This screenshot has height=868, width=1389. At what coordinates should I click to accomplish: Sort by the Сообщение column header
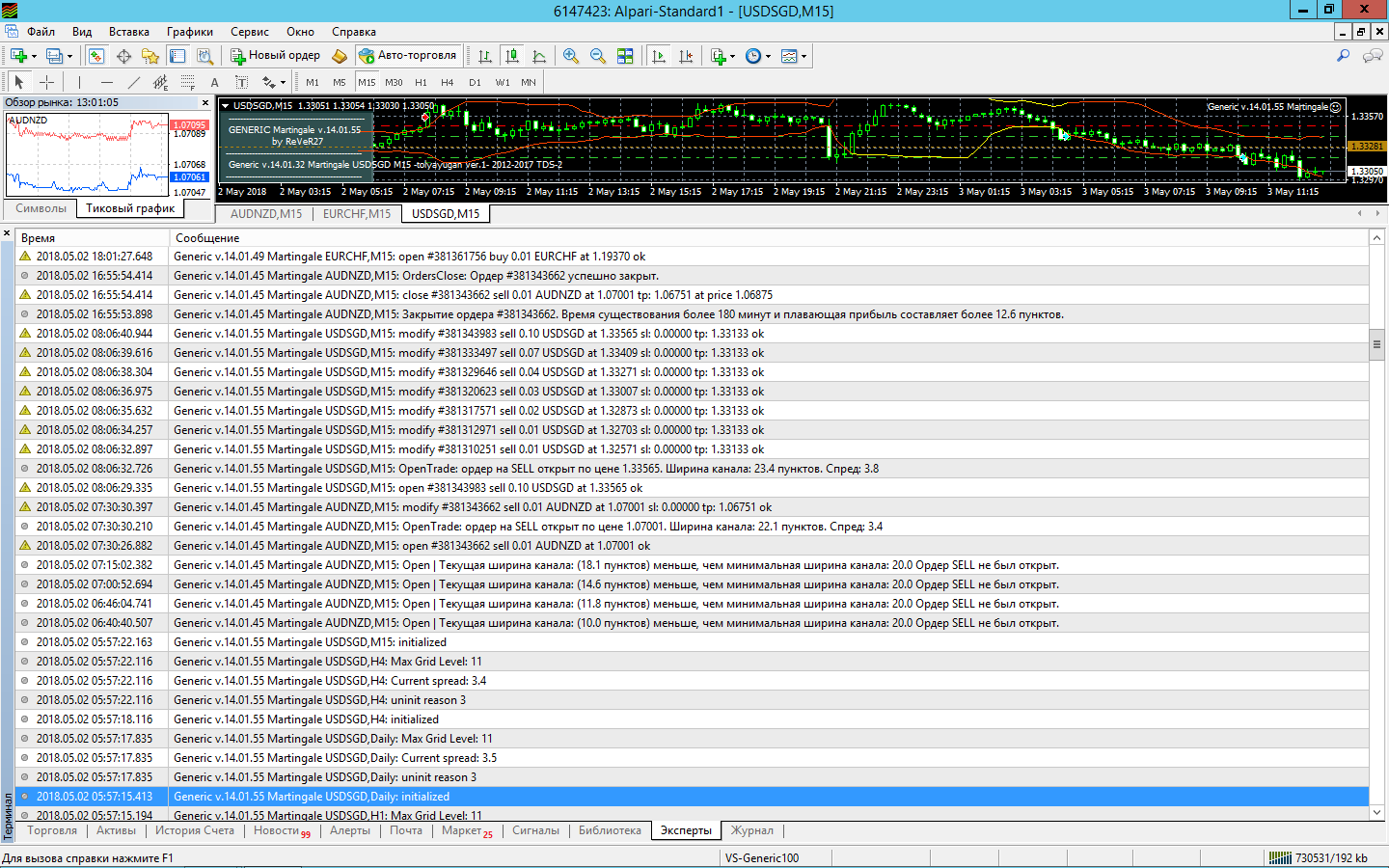769,237
